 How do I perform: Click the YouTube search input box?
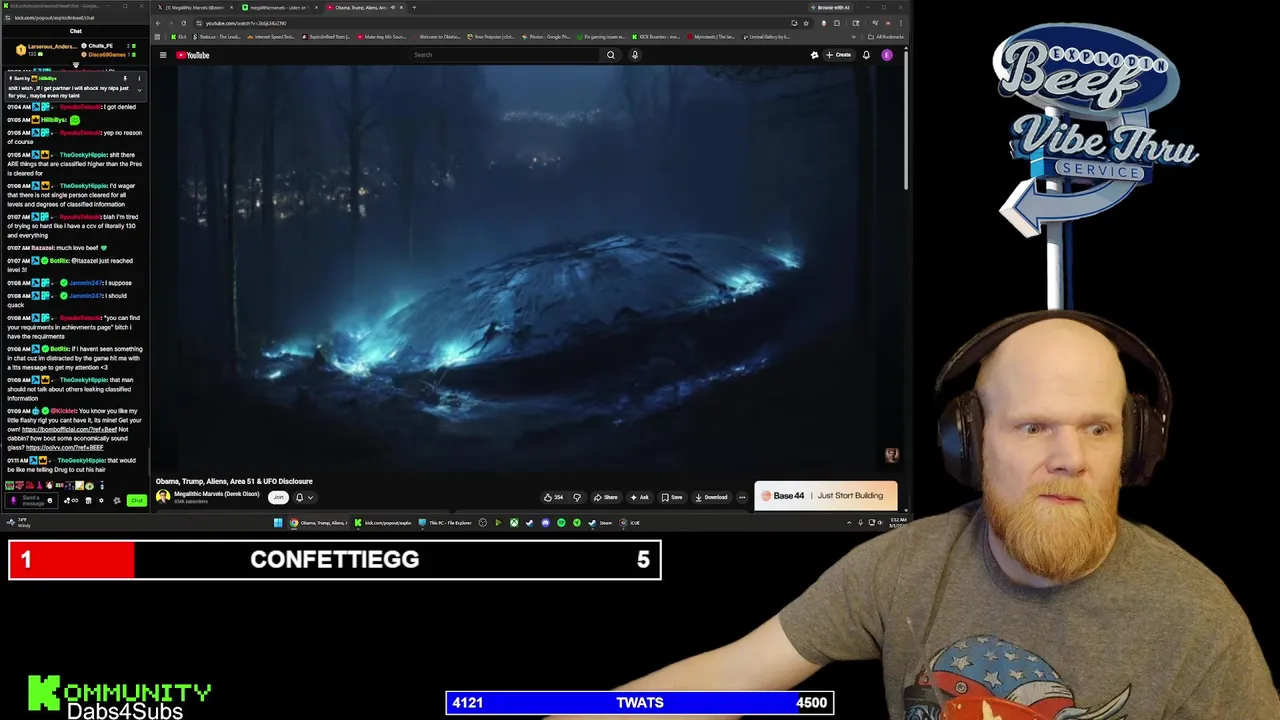505,55
